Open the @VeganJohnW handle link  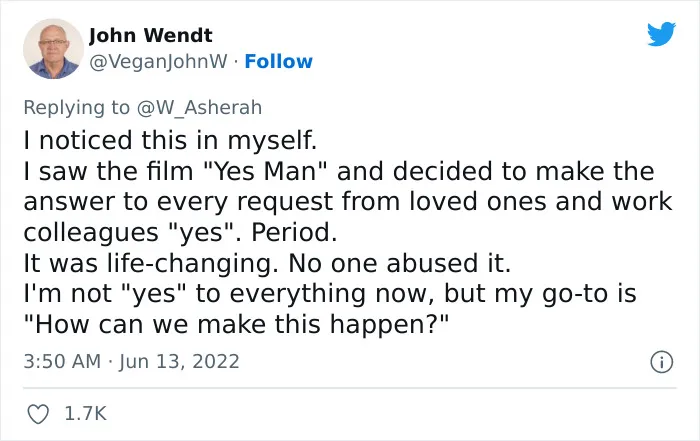[x=158, y=62]
